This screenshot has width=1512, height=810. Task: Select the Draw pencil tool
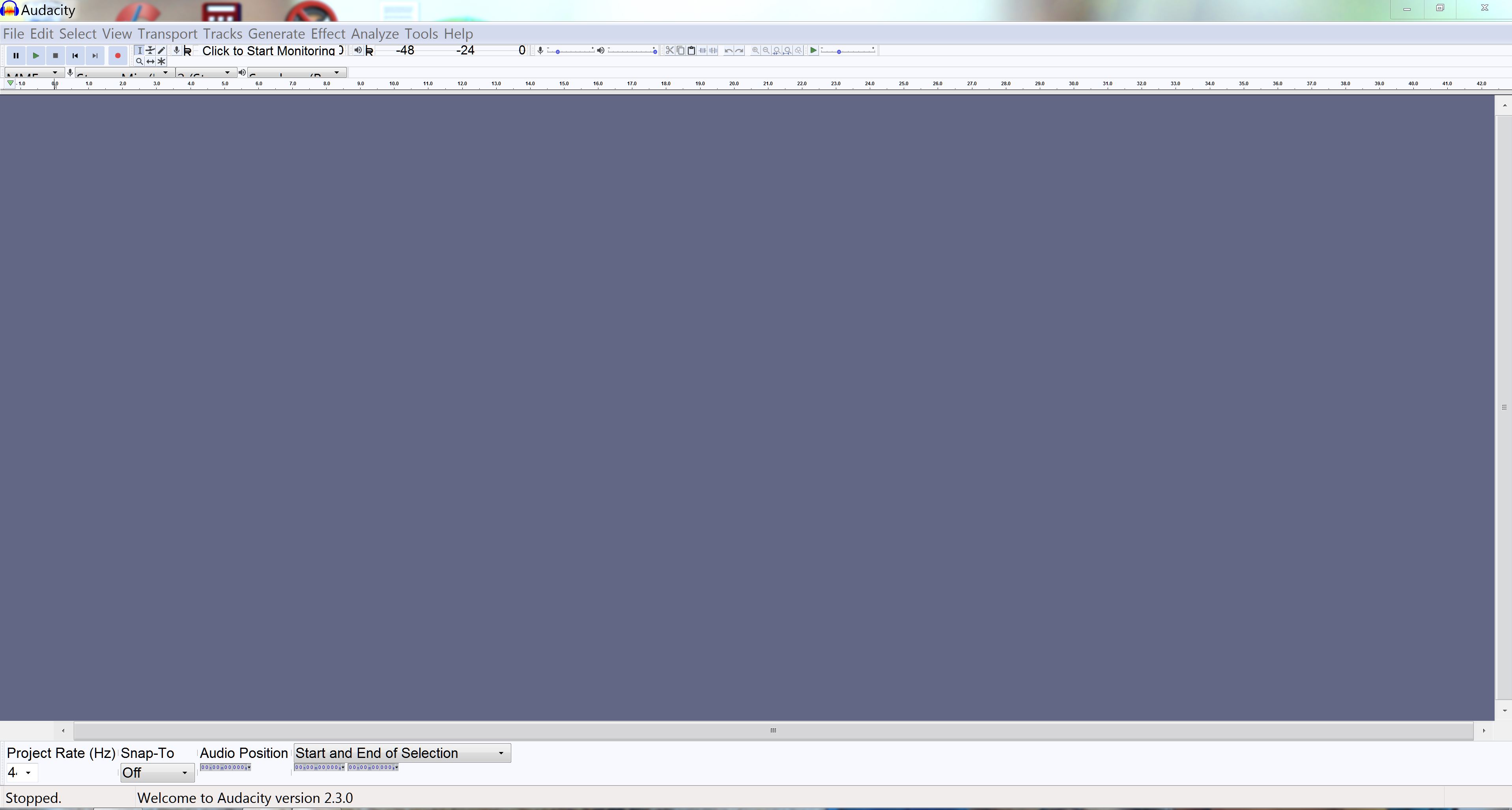click(x=161, y=51)
